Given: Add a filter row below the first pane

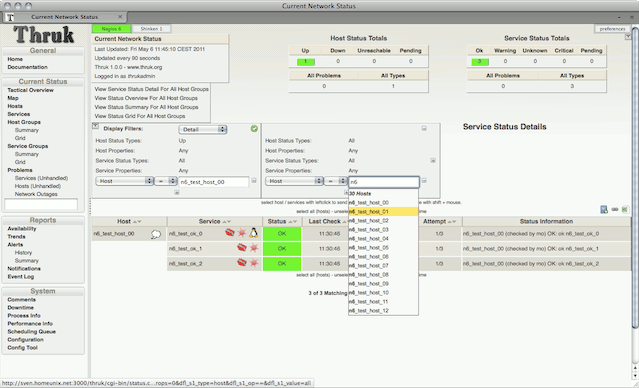Looking at the screenshot, I should 177,192.
